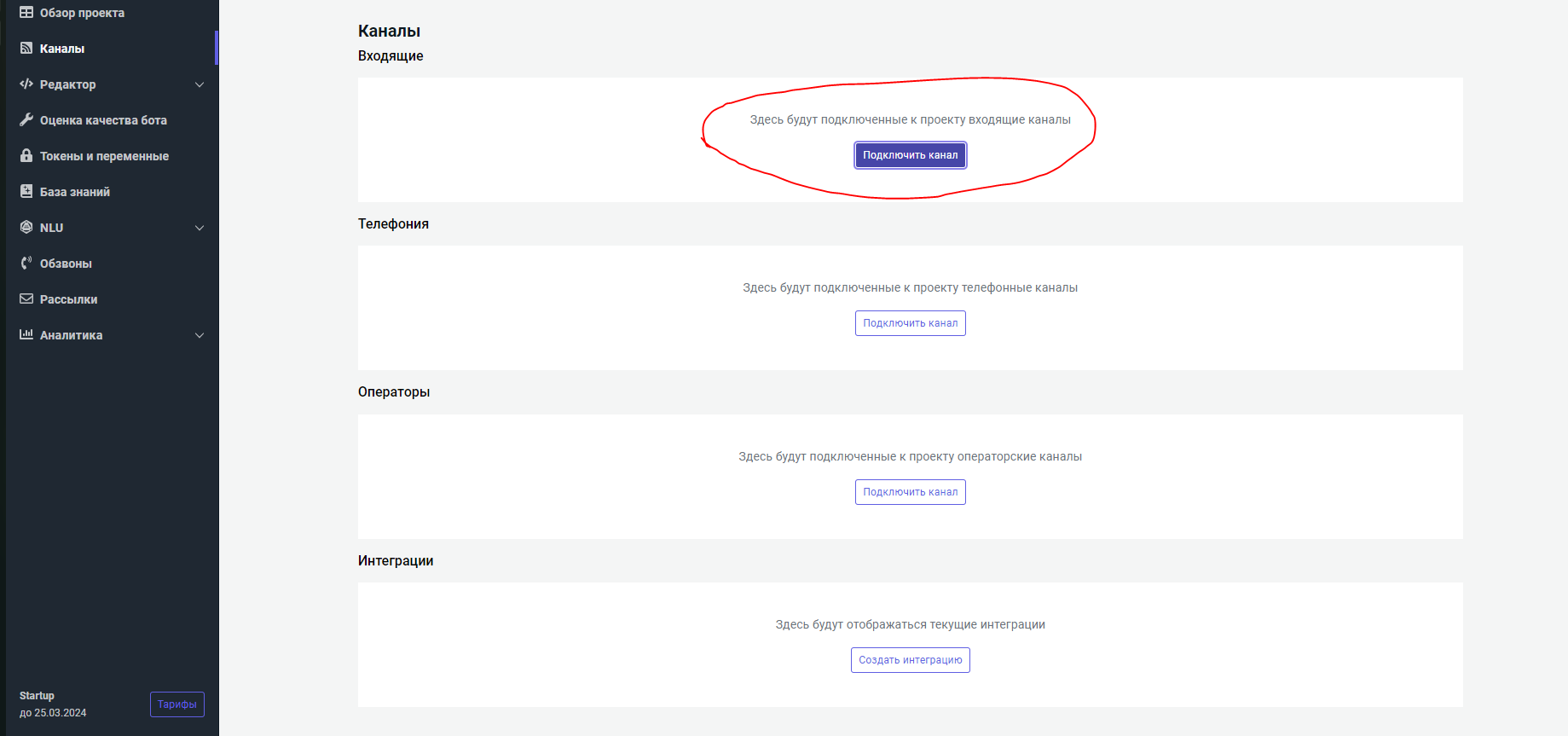This screenshot has height=736, width=1568.
Task: Connect an incoming channel under Входящие
Action: click(x=910, y=155)
